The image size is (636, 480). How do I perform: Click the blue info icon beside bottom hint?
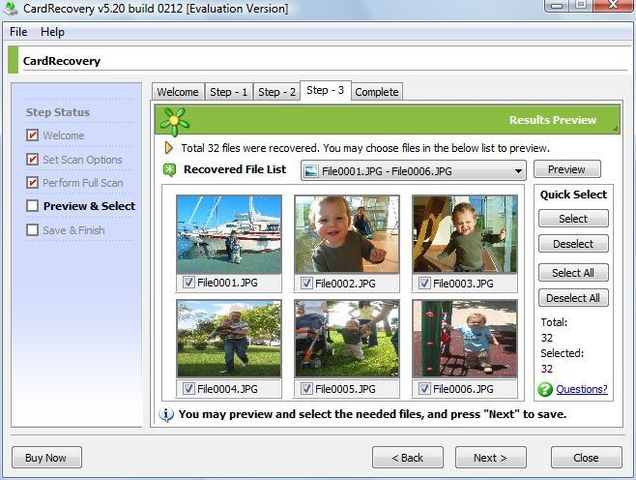pos(166,415)
